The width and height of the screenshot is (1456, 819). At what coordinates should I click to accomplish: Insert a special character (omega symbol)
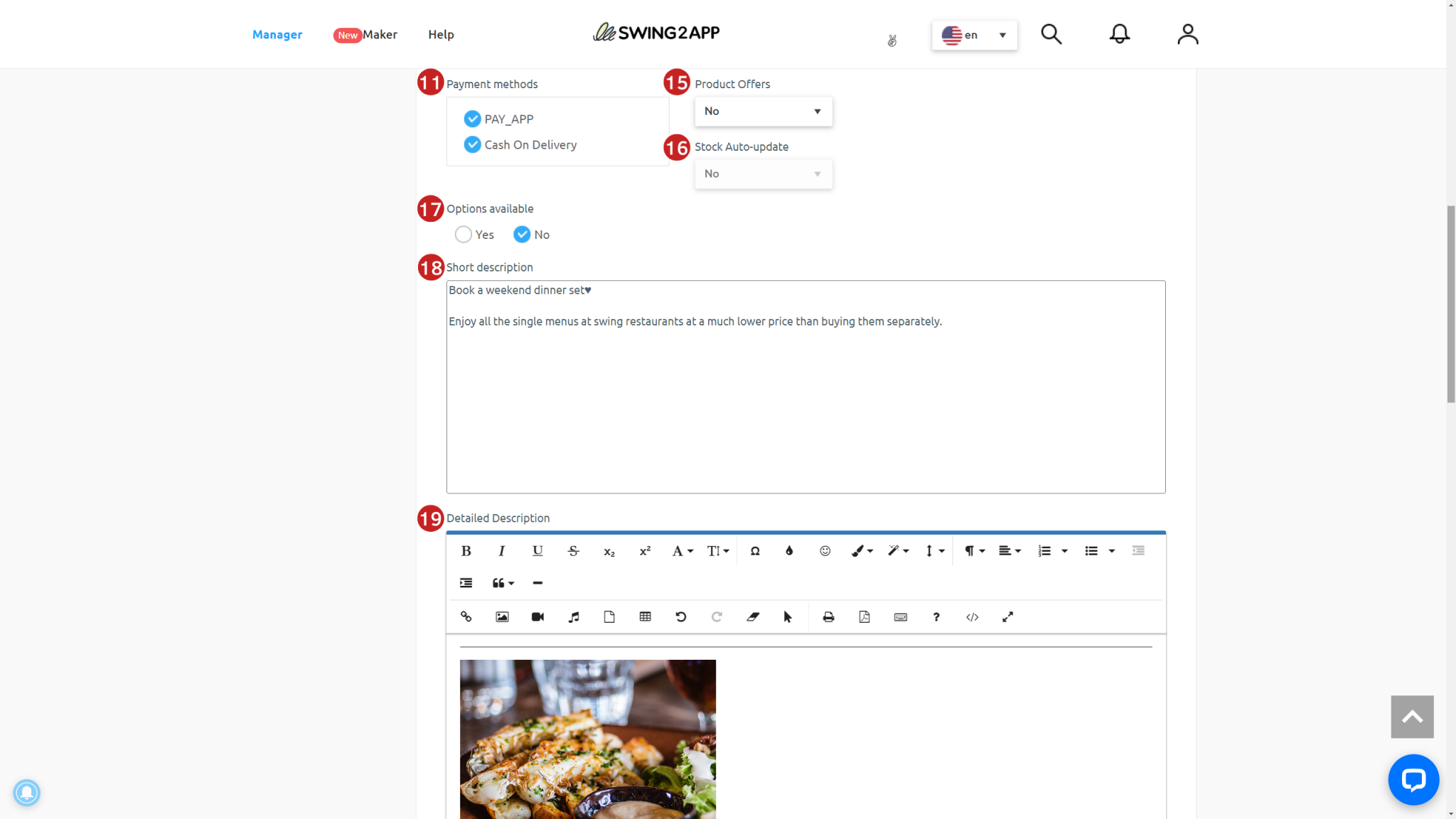click(754, 550)
